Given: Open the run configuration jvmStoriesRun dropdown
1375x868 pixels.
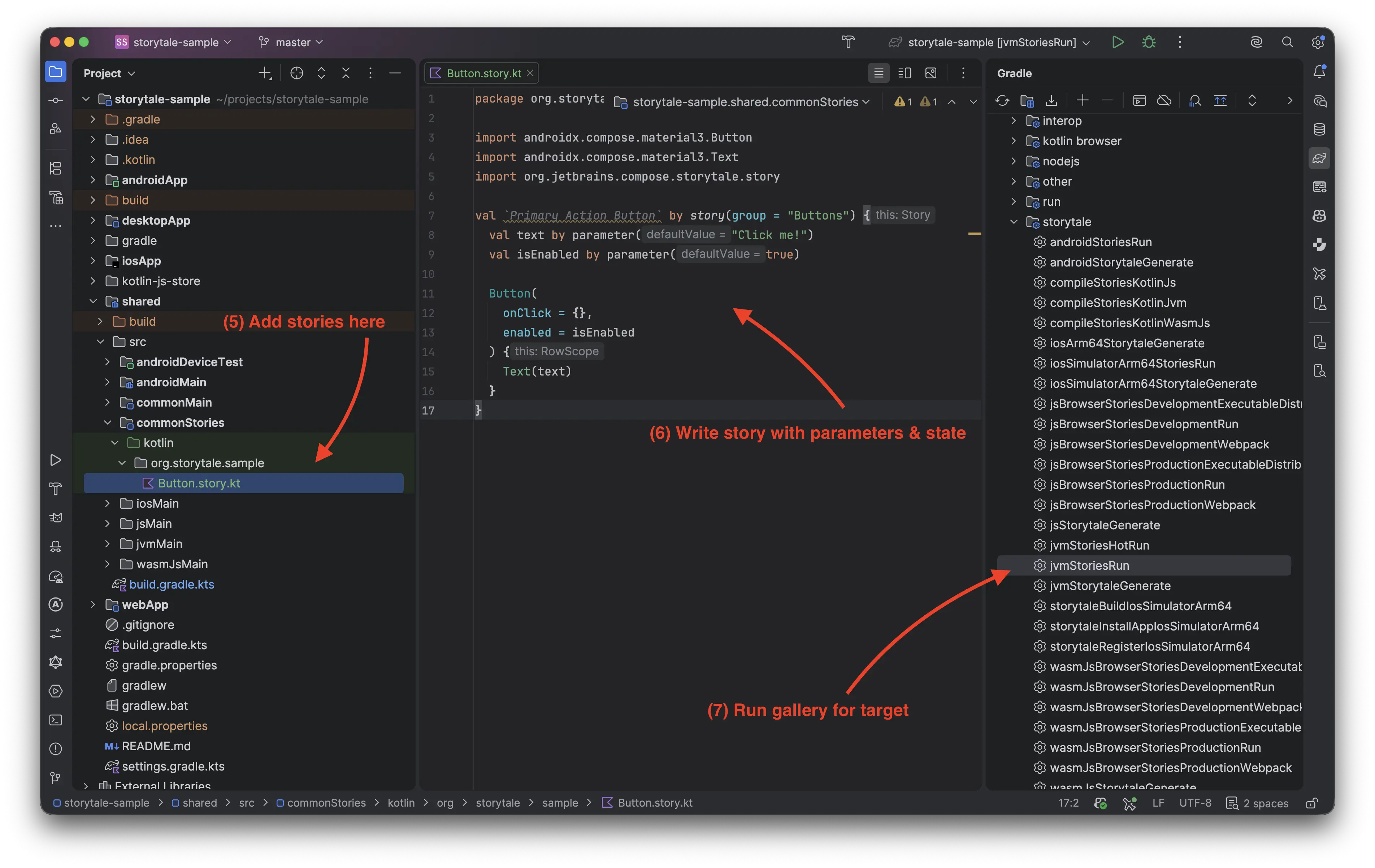Looking at the screenshot, I should pyautogui.click(x=990, y=42).
